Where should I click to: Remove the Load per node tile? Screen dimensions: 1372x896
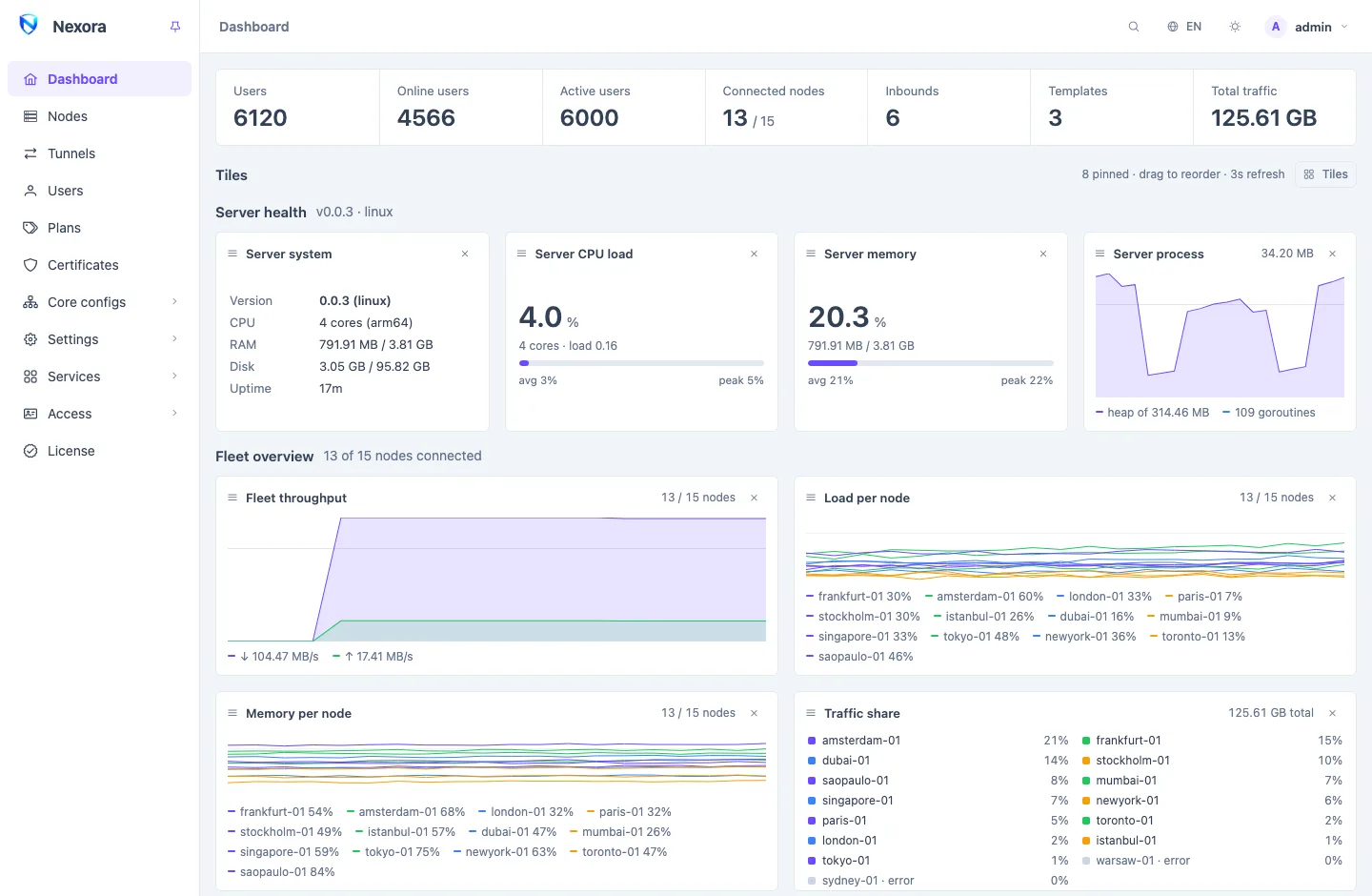1332,498
